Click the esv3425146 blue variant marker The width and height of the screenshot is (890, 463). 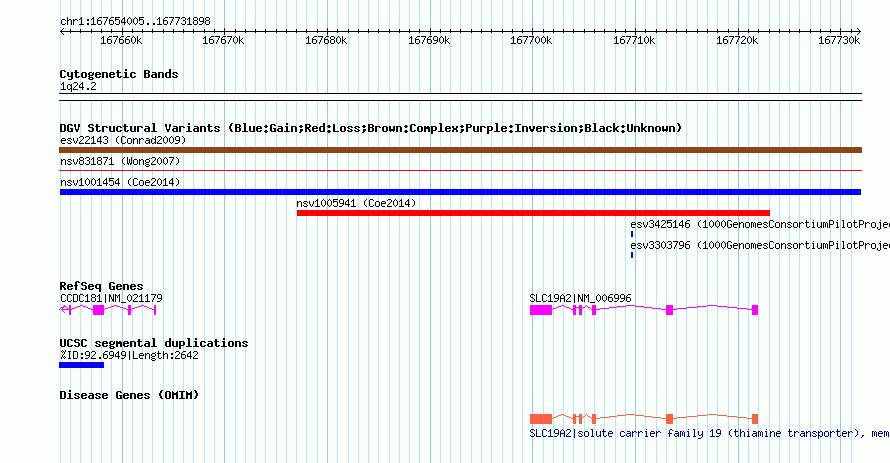pos(632,234)
